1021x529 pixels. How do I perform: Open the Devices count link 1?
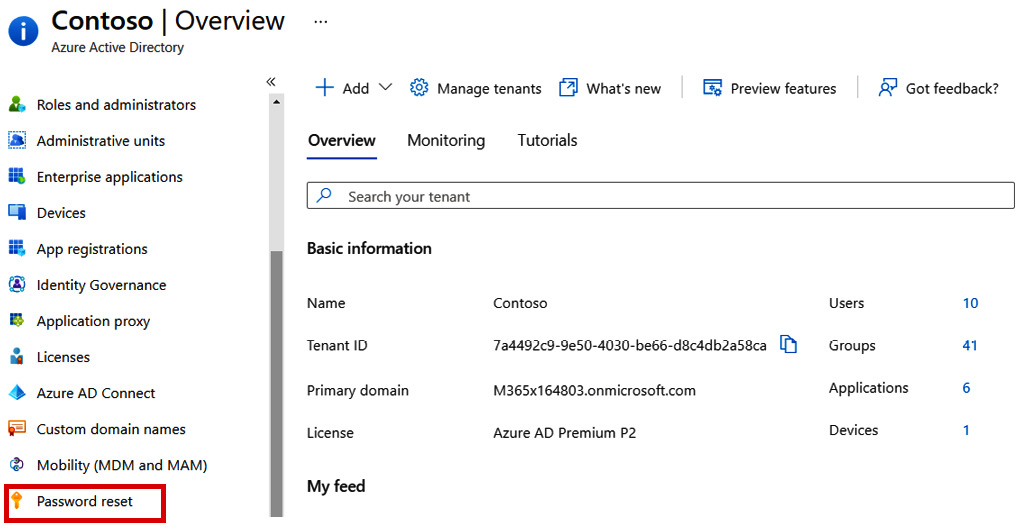966,430
